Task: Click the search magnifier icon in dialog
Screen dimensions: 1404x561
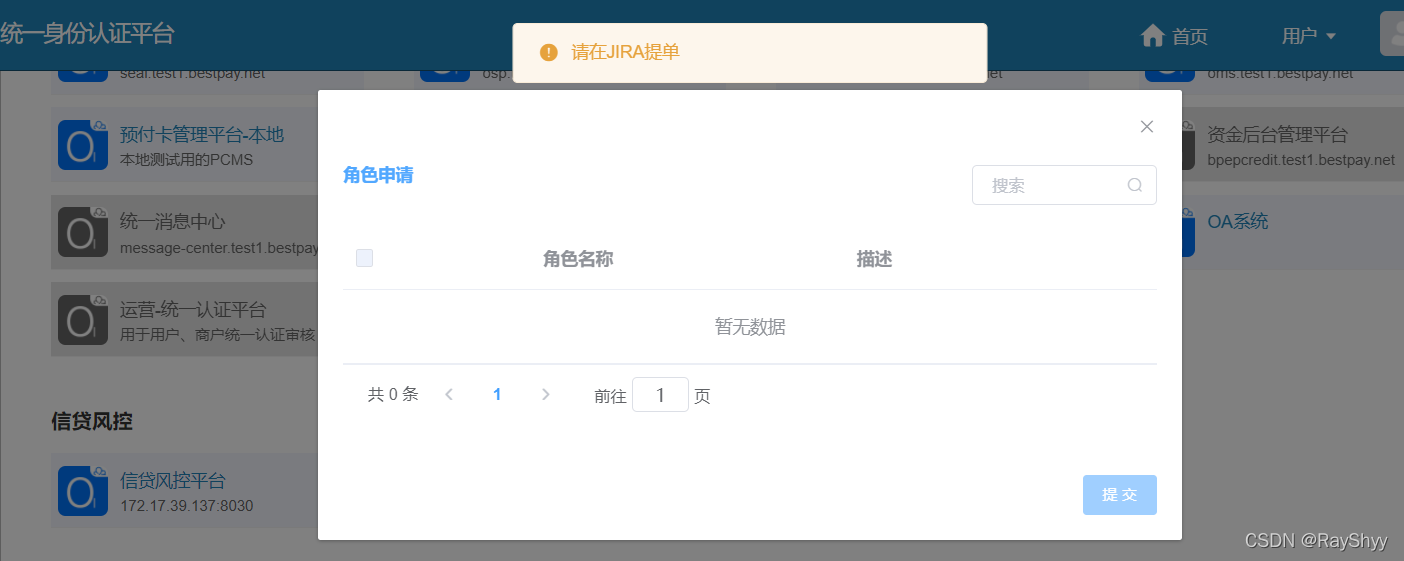Action: click(1135, 185)
